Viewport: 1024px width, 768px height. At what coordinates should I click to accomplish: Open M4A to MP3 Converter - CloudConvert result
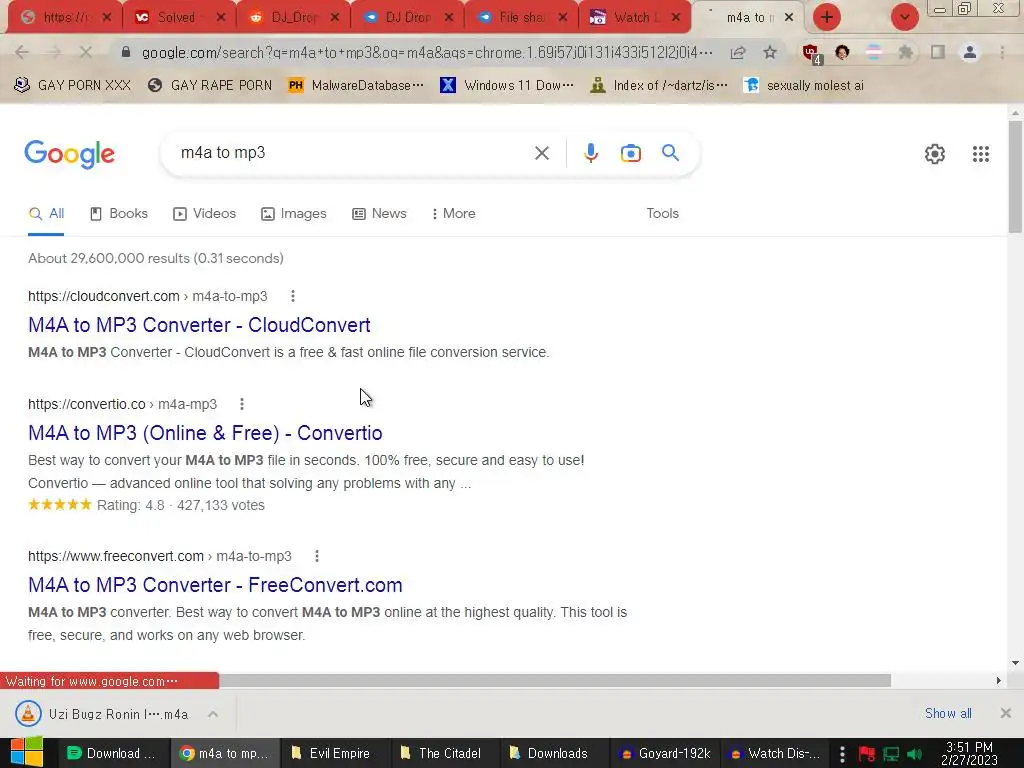click(199, 325)
